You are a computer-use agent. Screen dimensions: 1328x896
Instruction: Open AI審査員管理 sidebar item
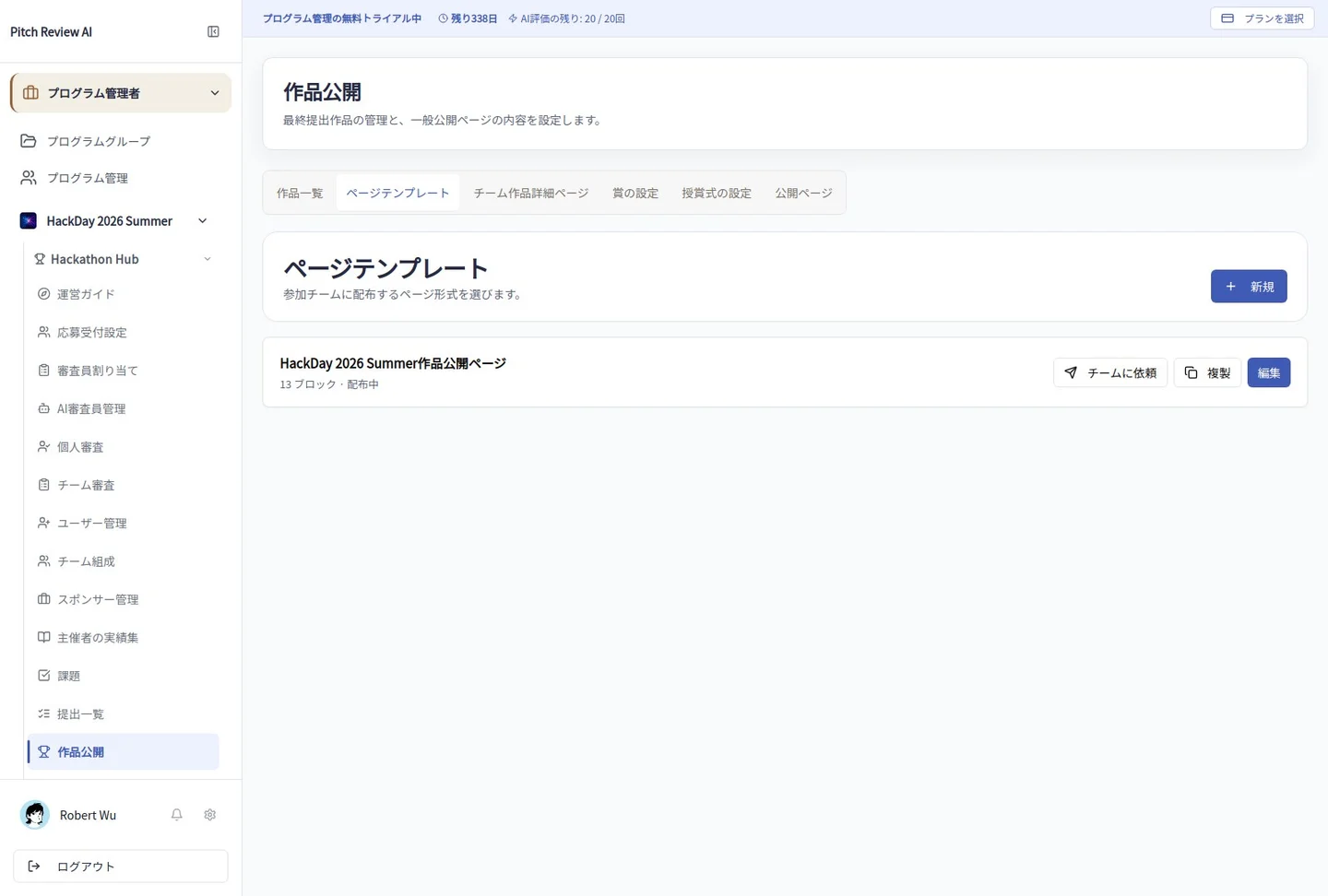(124, 408)
